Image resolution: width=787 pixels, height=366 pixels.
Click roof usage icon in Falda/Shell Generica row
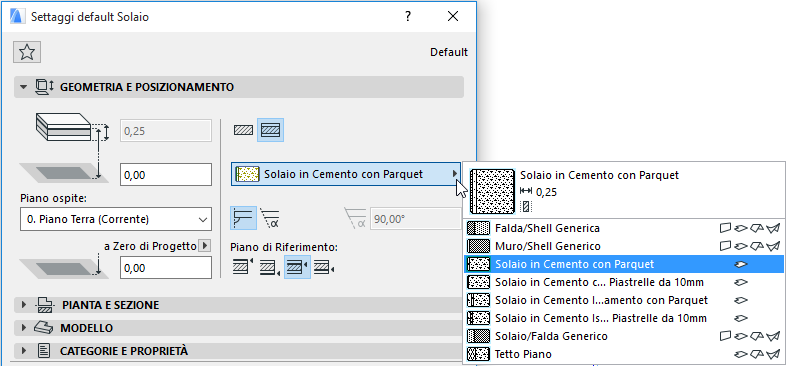click(757, 228)
